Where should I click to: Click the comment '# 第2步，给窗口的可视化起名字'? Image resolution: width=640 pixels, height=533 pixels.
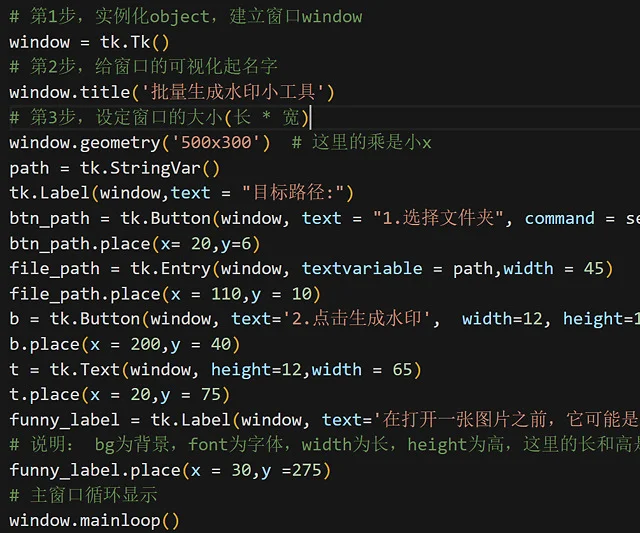[143, 67]
